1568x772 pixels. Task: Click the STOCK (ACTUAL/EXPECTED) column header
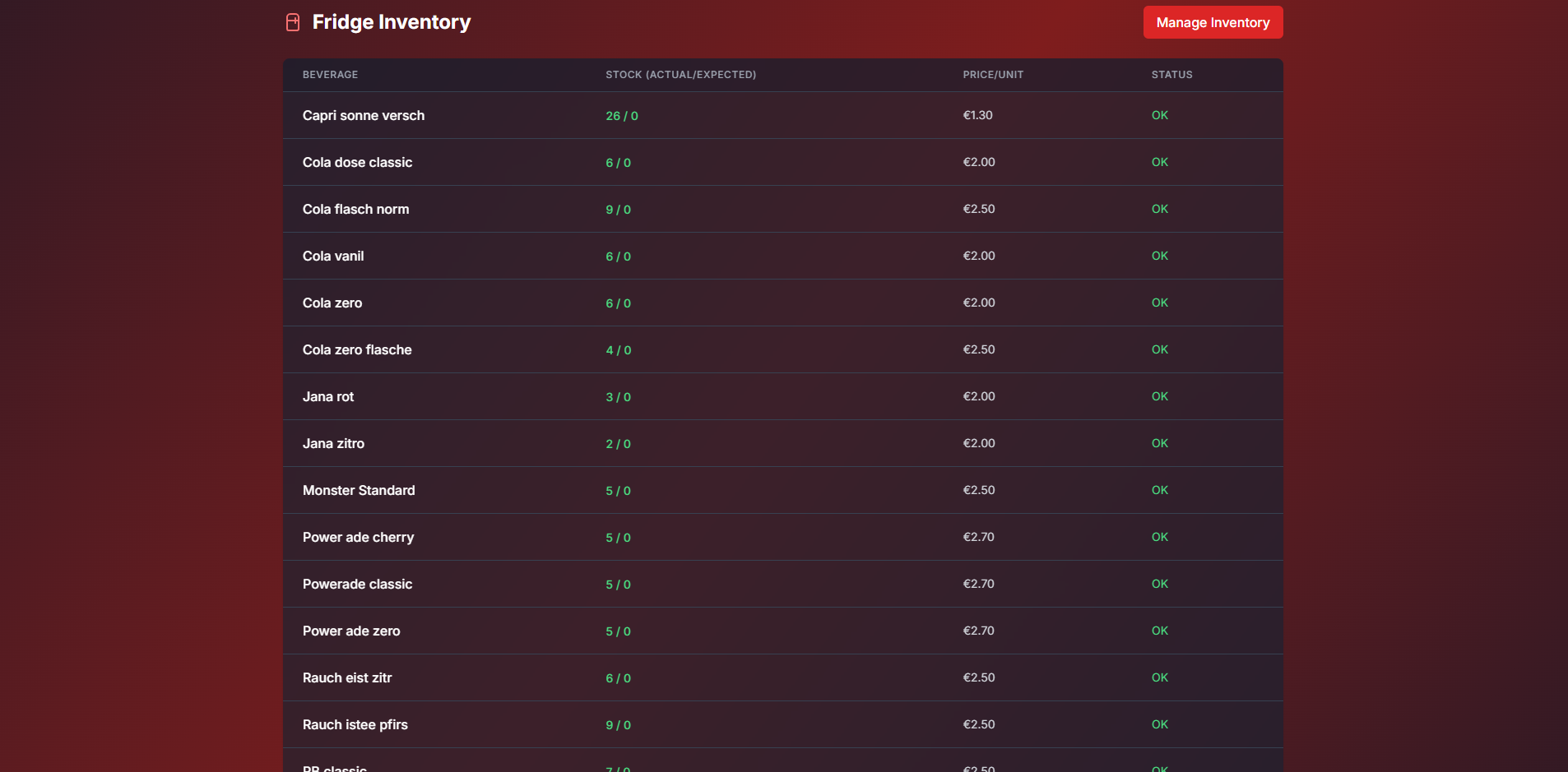click(681, 75)
